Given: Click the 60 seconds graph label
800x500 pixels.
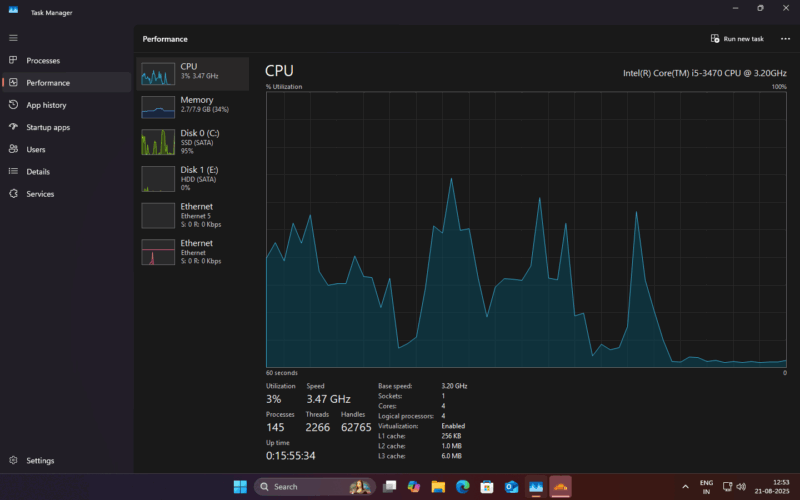Looking at the screenshot, I should click(282, 372).
